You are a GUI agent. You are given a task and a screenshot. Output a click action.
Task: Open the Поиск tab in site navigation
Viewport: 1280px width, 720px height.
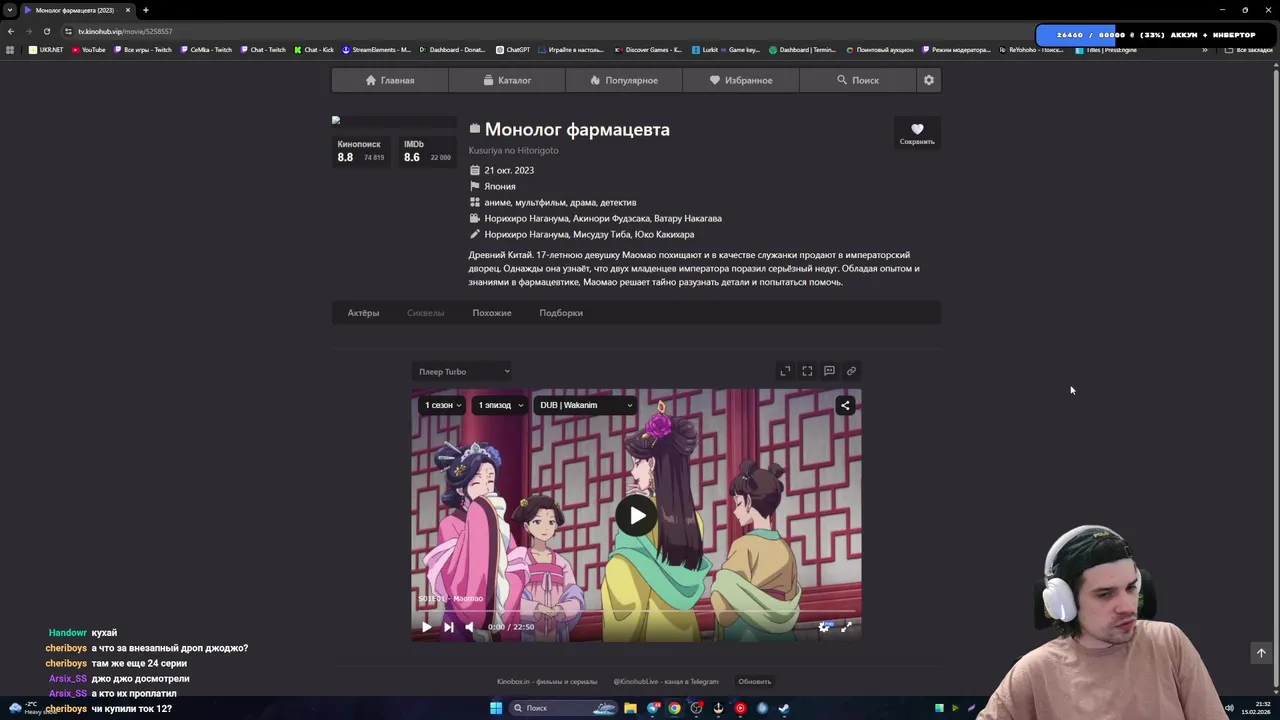tap(858, 80)
